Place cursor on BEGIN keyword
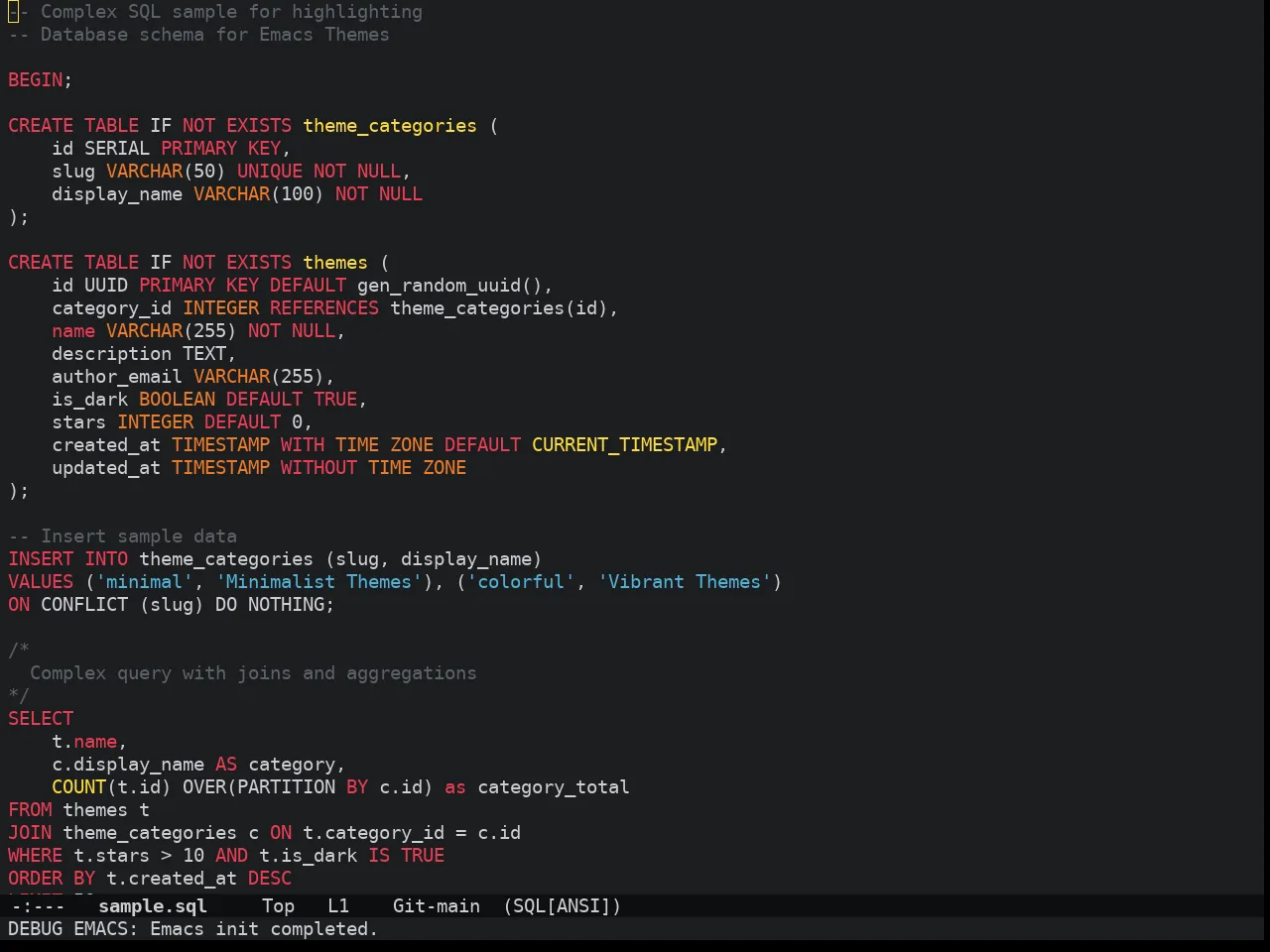 click(36, 80)
